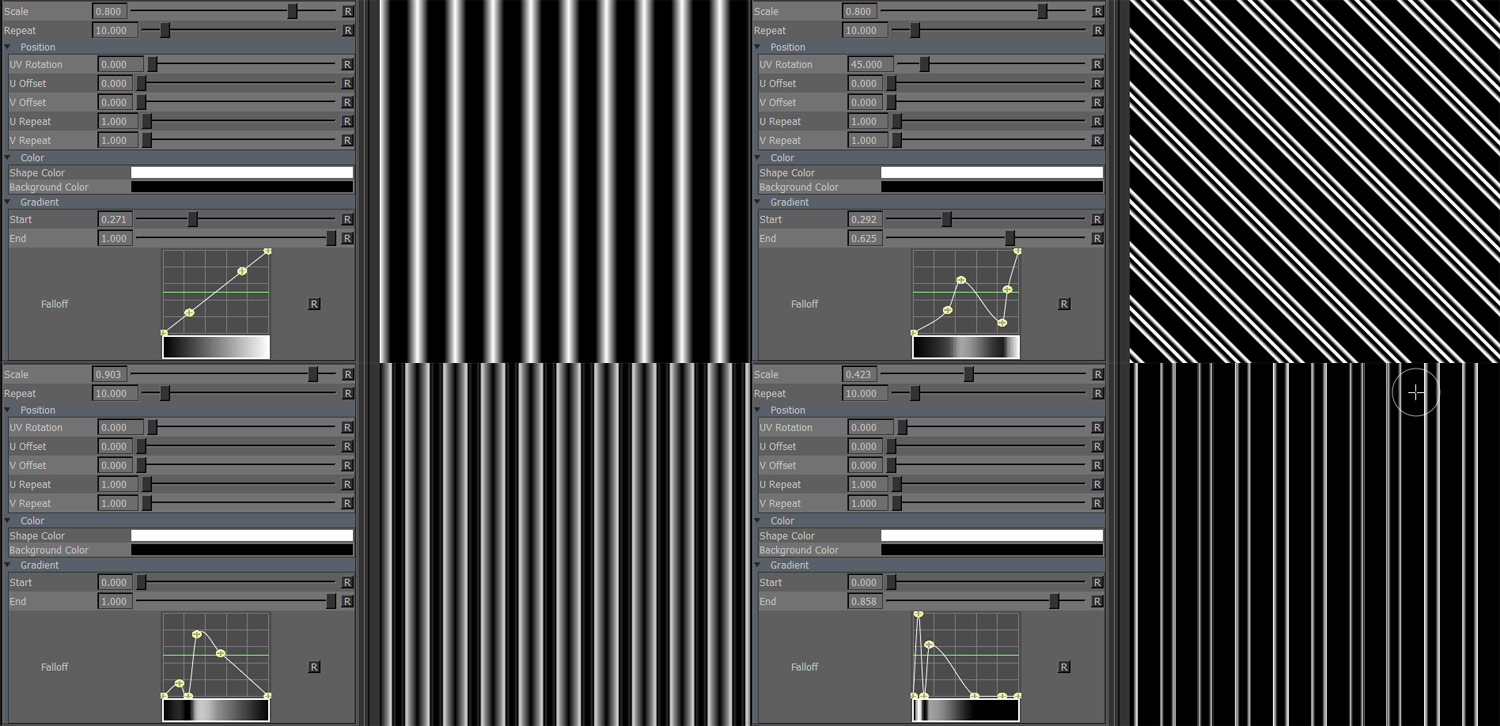Open white Shape Color swatch in Scale 0.423 panel
This screenshot has width=1500, height=726.
point(991,536)
